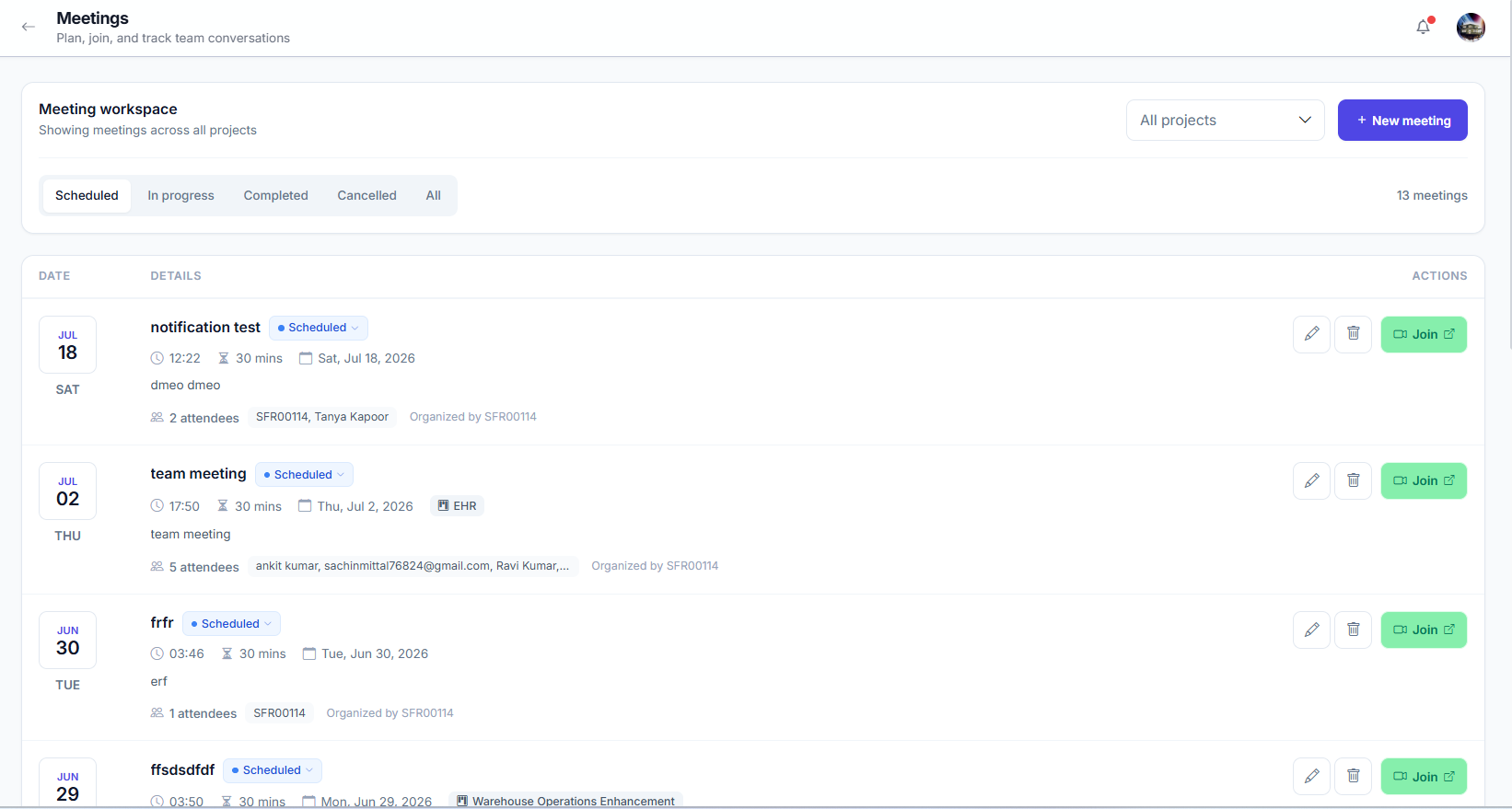Delete the team meeting entry
The width and height of the screenshot is (1512, 809).
[1354, 480]
